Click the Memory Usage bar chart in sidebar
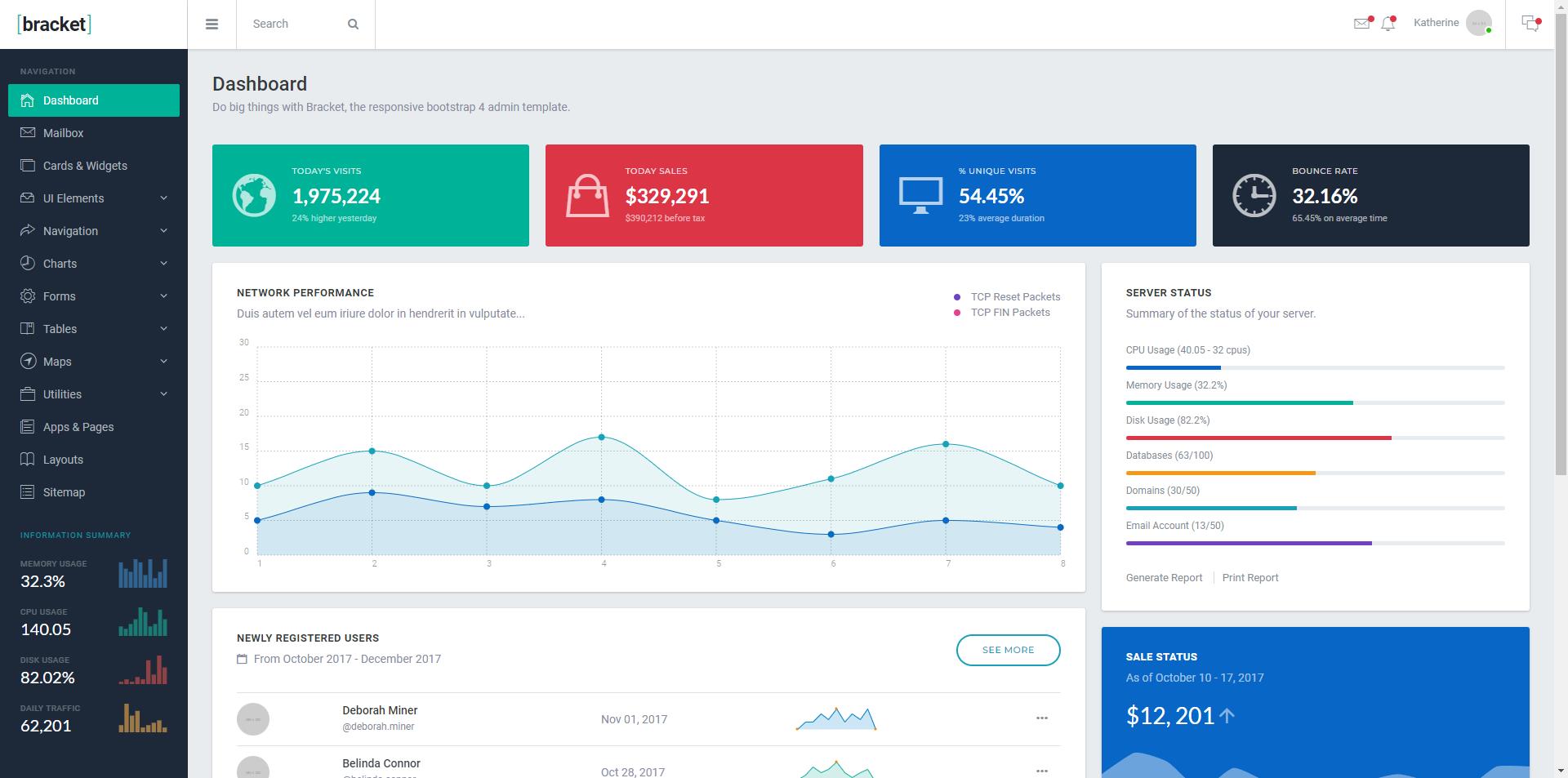Viewport: 1568px width, 778px height. pyautogui.click(x=143, y=573)
